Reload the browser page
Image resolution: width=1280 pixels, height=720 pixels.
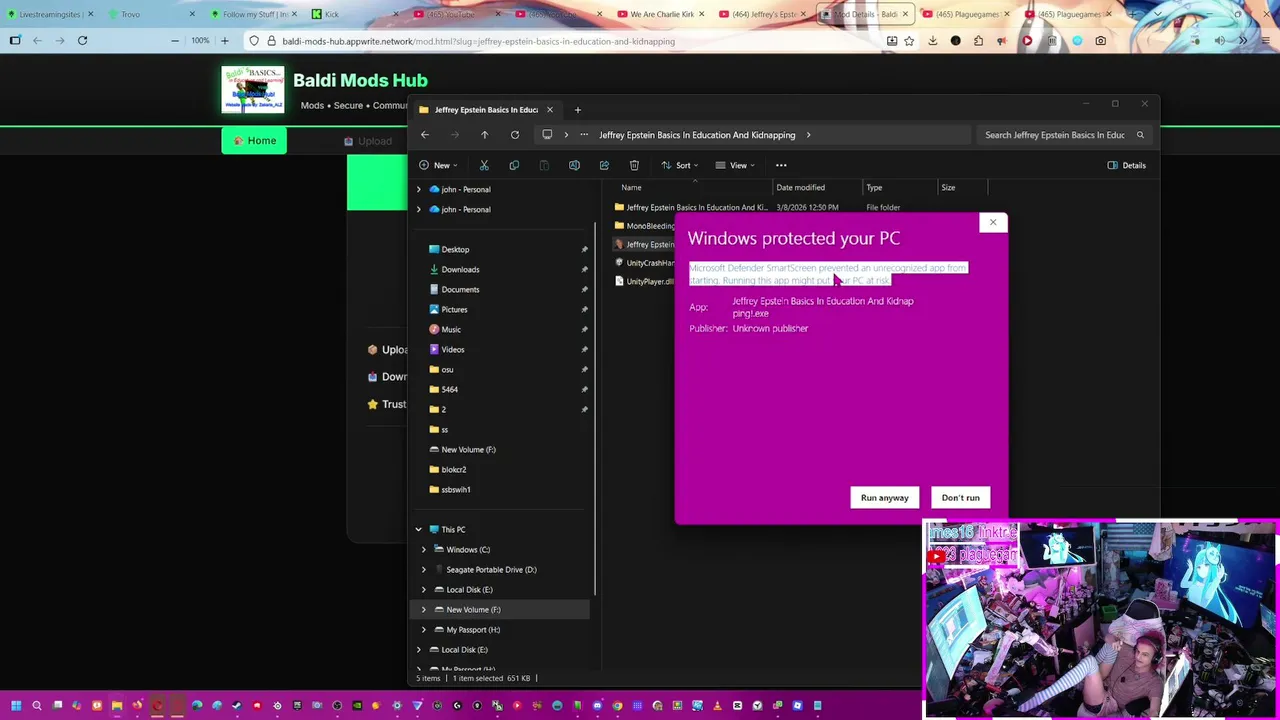click(x=82, y=41)
